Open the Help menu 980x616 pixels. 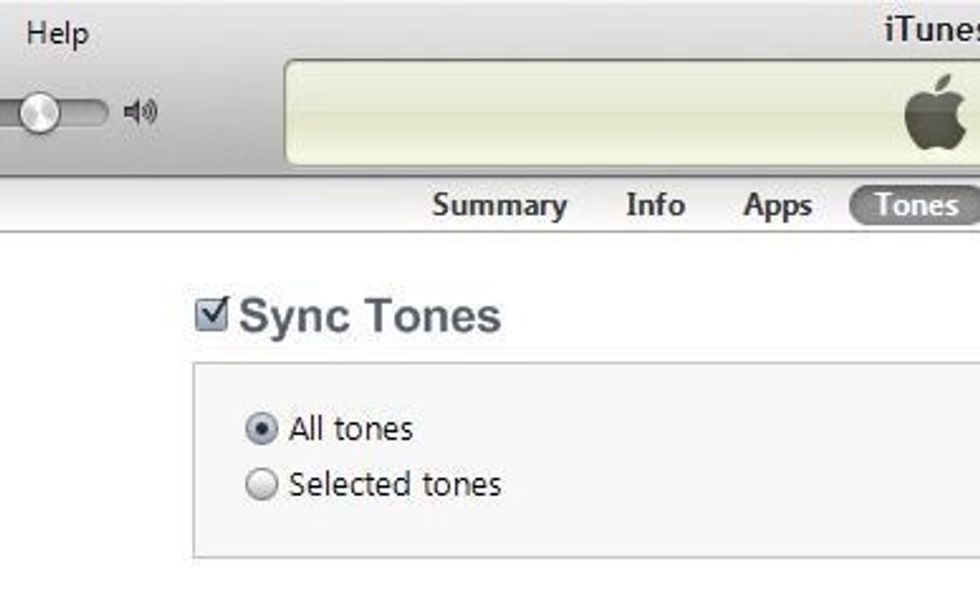click(x=57, y=33)
